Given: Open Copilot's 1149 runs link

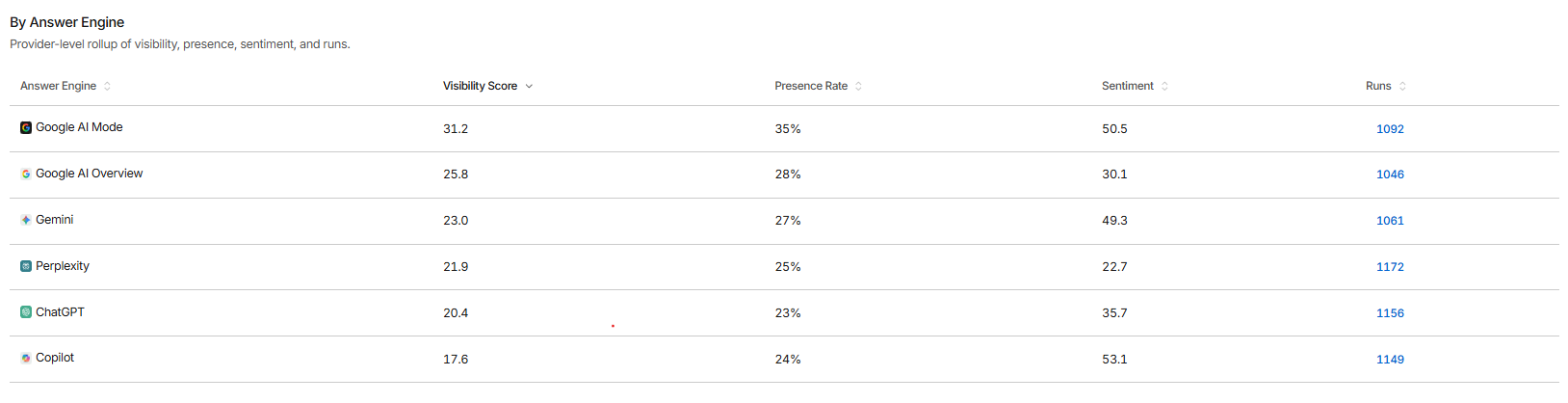Looking at the screenshot, I should coord(1390,360).
